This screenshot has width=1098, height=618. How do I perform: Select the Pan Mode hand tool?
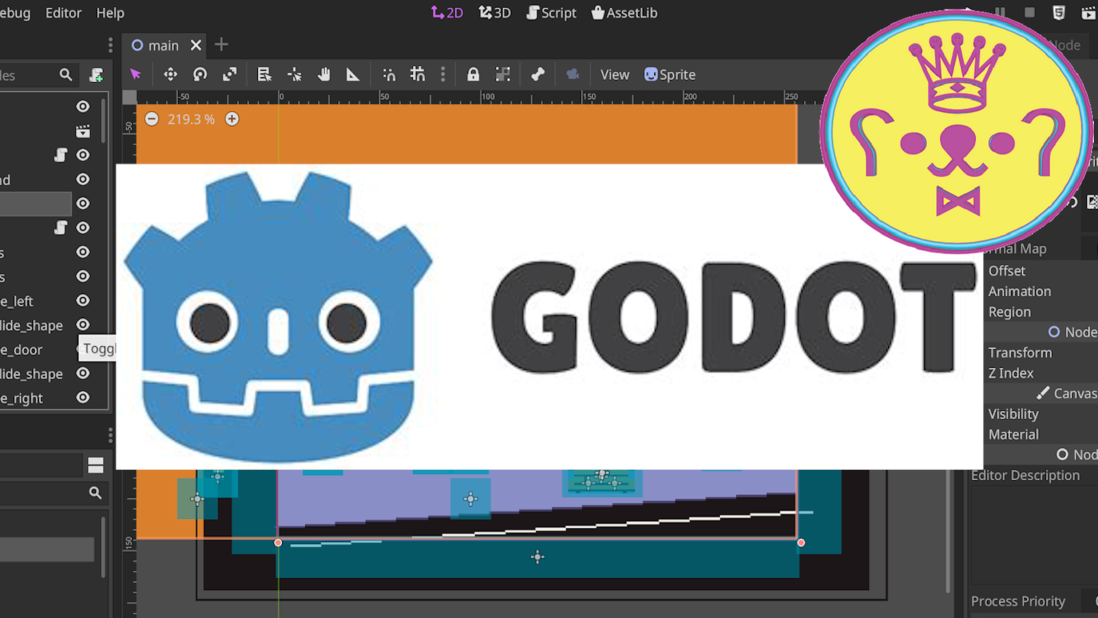point(324,74)
